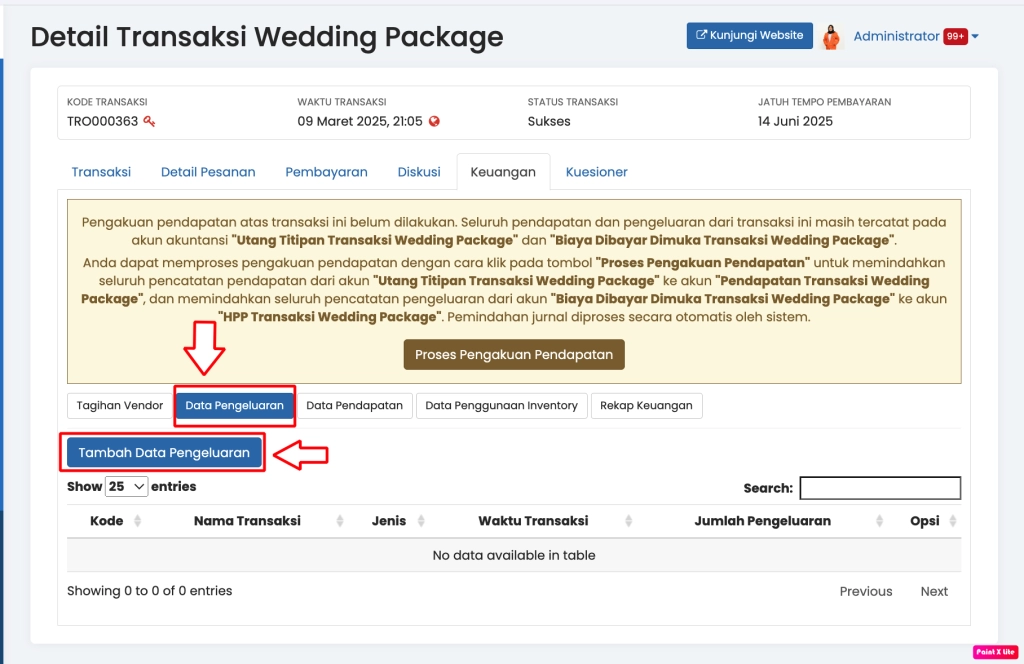Sort by Waktu Transaksi column arrows

pyautogui.click(x=629, y=521)
